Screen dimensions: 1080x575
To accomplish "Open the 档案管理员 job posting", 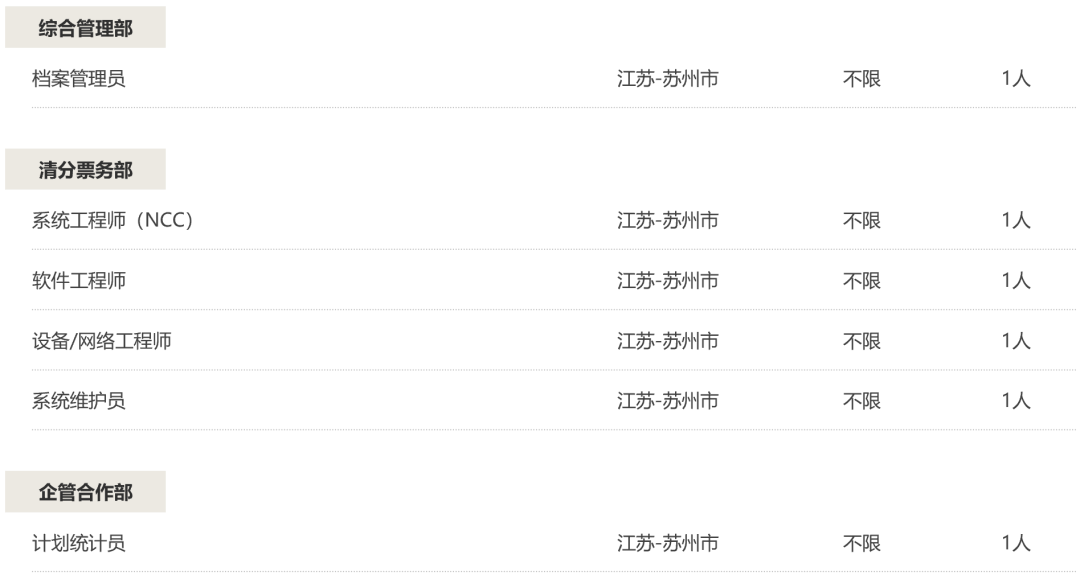I will point(79,80).
